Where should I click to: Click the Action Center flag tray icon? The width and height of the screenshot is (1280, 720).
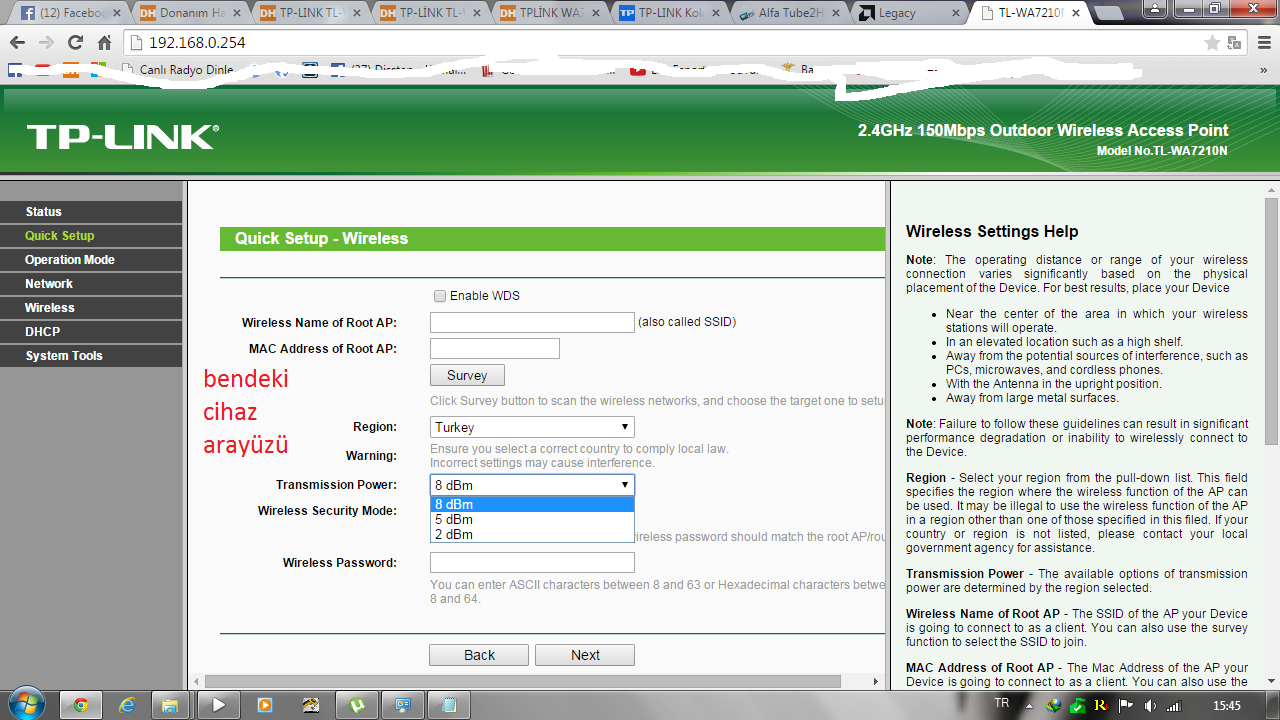[x=1123, y=705]
